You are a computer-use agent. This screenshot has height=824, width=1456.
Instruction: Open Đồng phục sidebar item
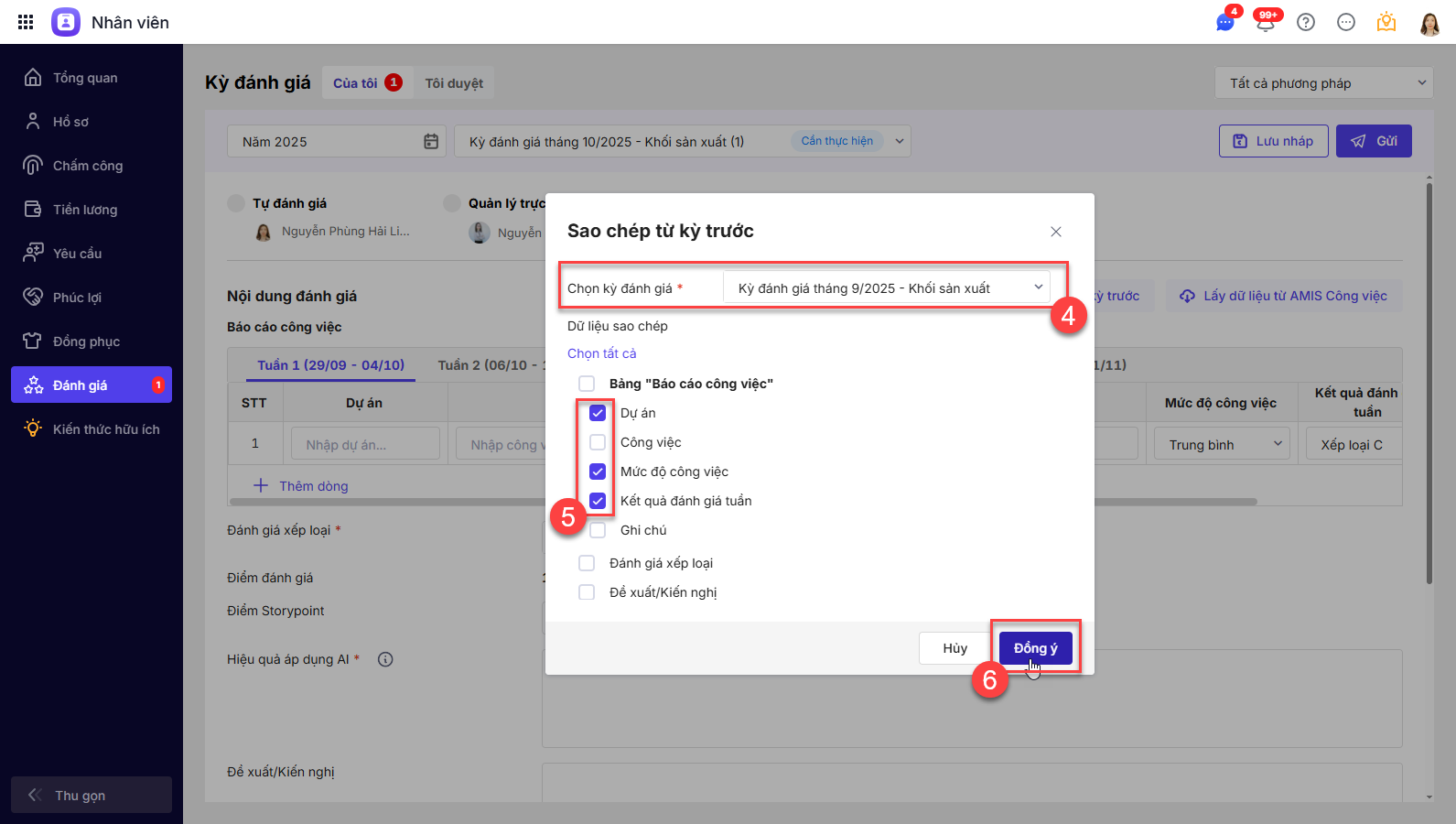92,342
